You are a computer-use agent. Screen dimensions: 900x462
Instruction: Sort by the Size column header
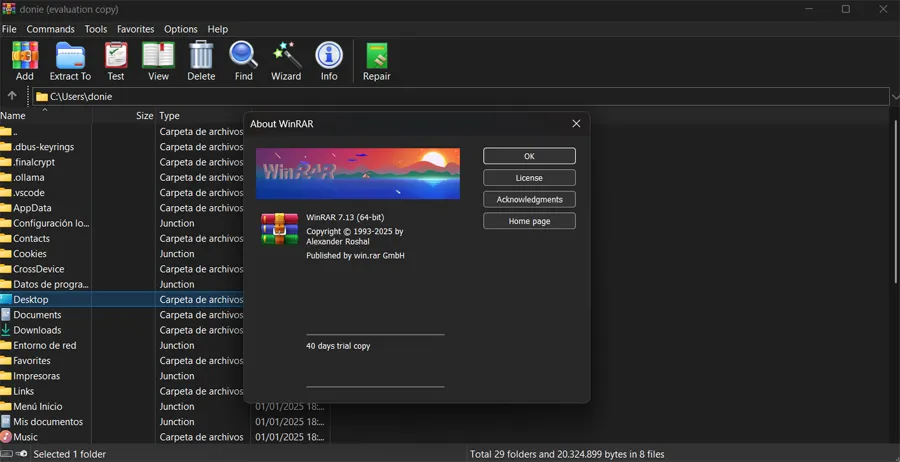point(124,116)
